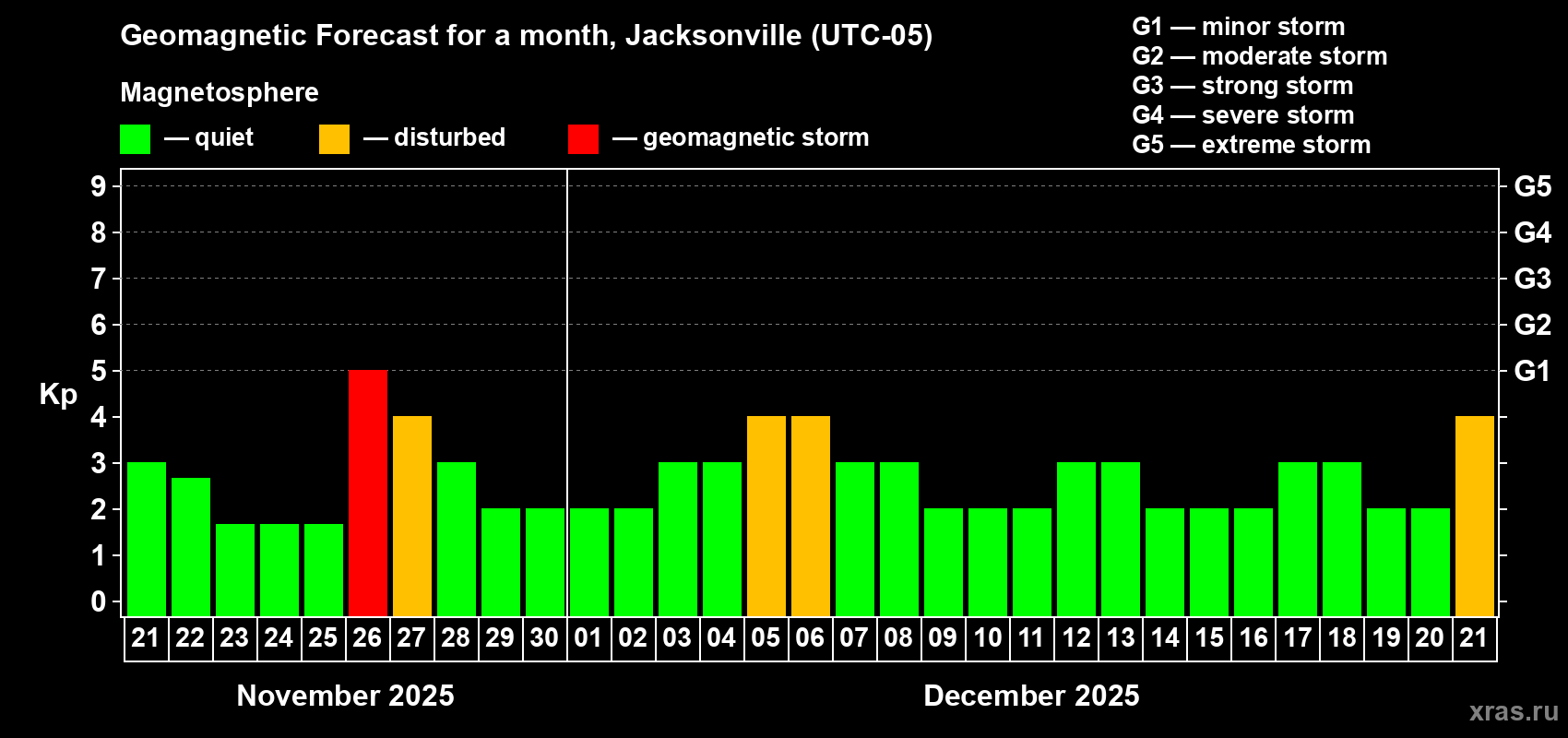
Task: Click the red geomagnetic storm legend swatch
Action: (x=583, y=139)
